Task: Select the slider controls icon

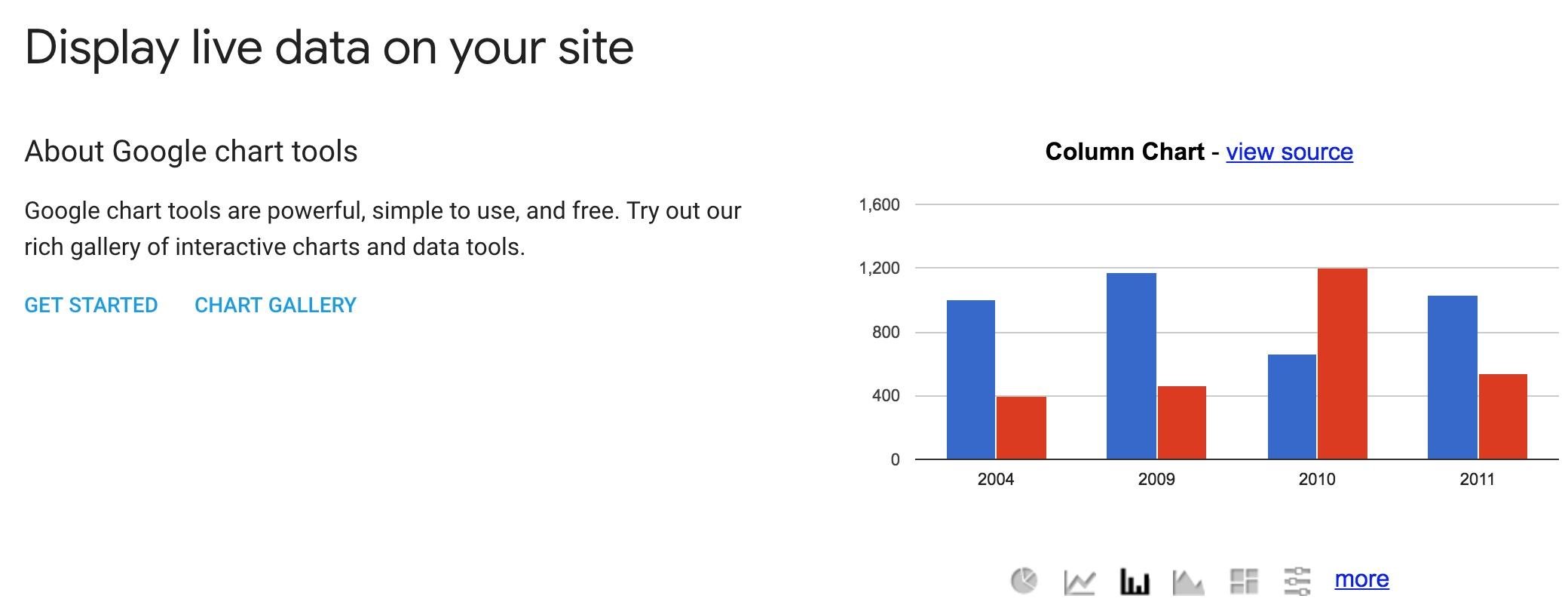Action: [1297, 581]
